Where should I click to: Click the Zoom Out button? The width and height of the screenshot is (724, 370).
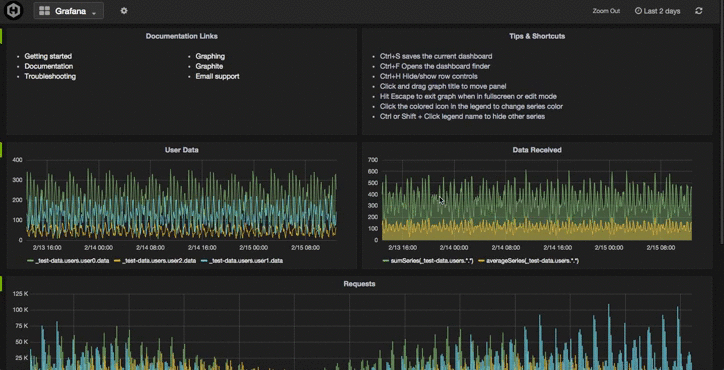coord(606,11)
